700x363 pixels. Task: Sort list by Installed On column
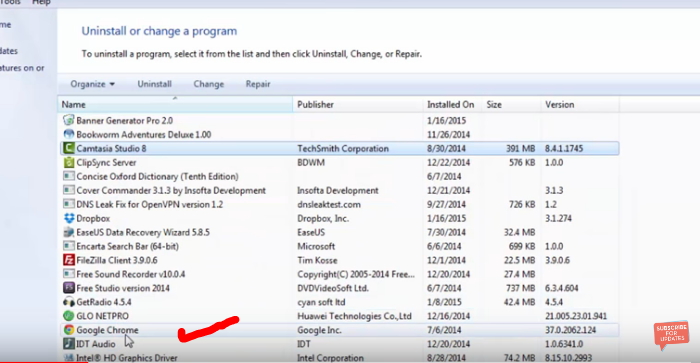(452, 104)
